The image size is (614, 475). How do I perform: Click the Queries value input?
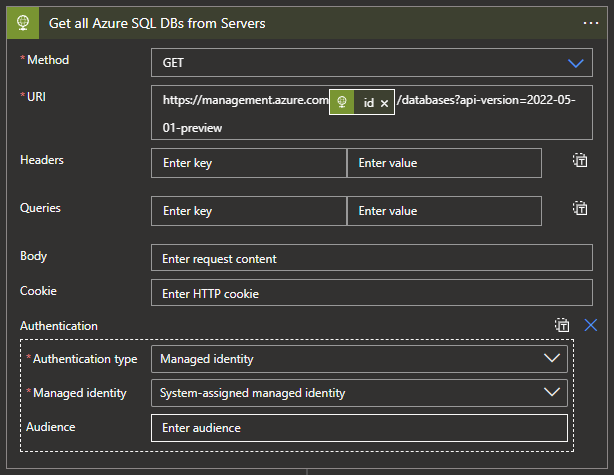pos(444,211)
